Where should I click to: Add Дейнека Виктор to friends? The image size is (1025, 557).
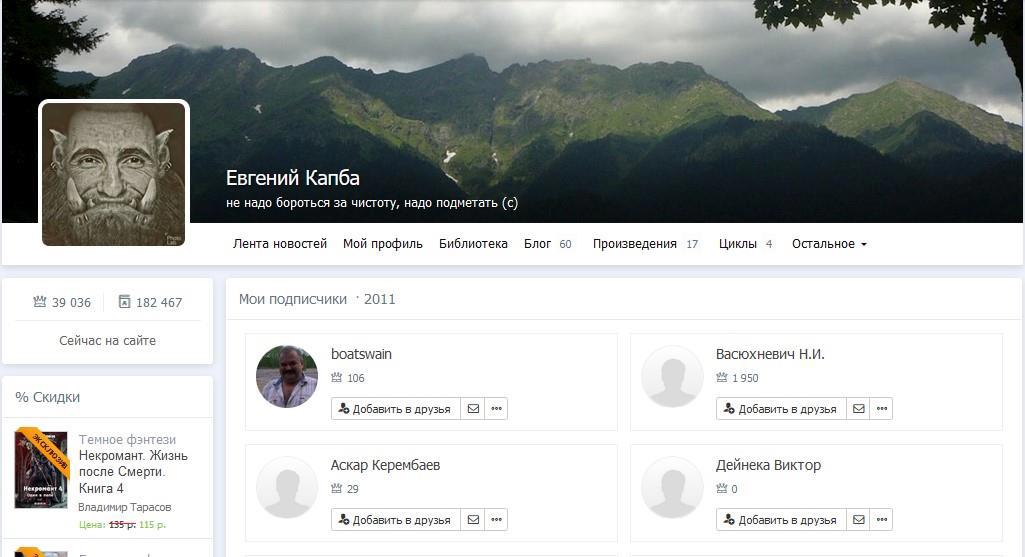(x=781, y=520)
